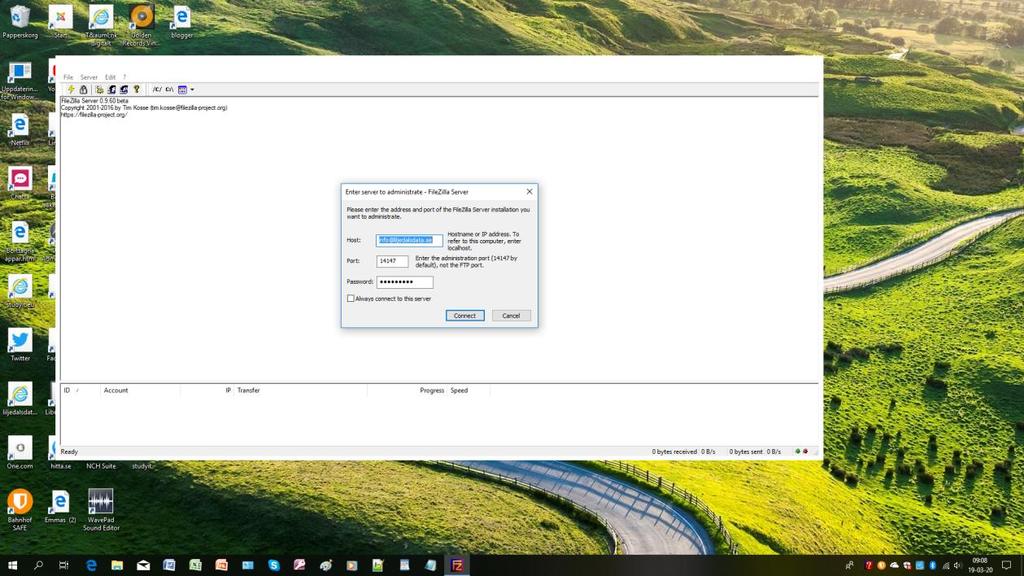Tick the Always connect to this server checkbox

tap(351, 298)
